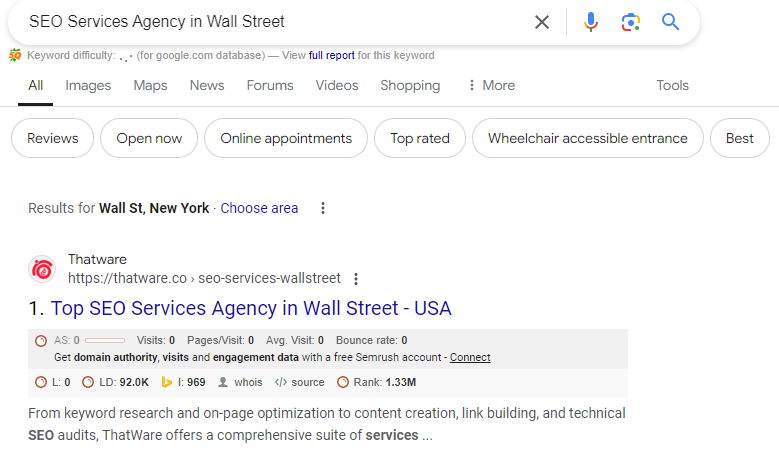Click the Semrush logo beside Keyword difficulty
The image size is (779, 458).
pos(15,55)
